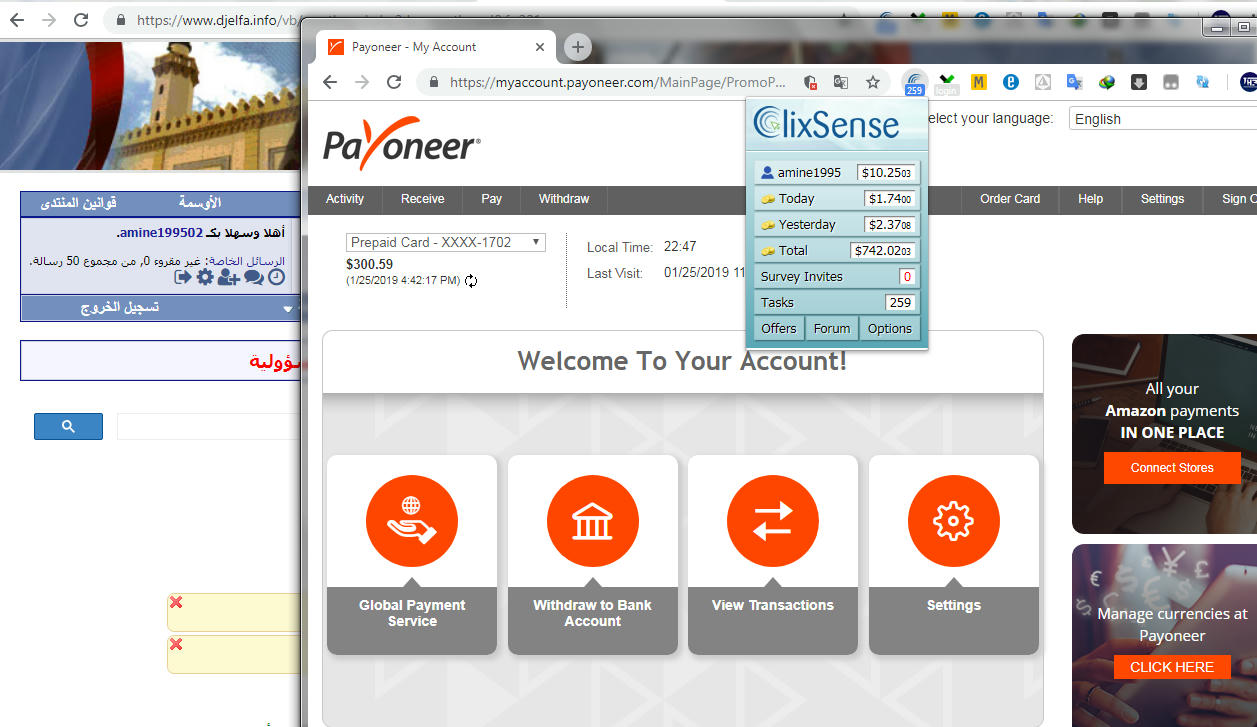Click the Yesterday earnings row in ClixSense
The width and height of the screenshot is (1257, 727).
tap(837, 224)
